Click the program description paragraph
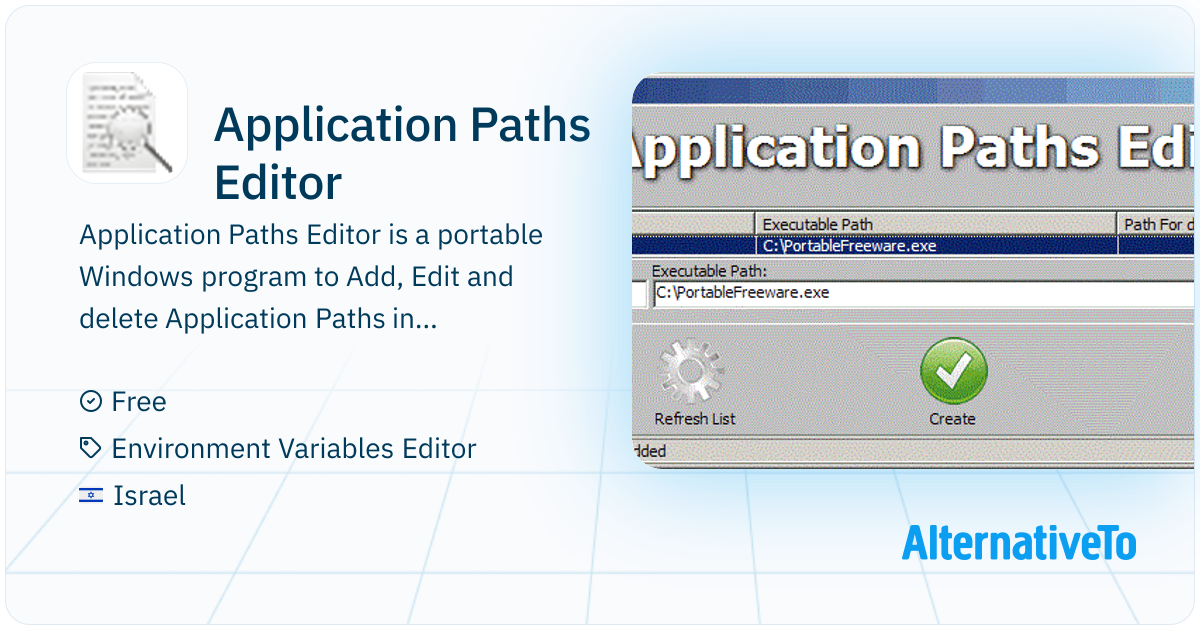The height and width of the screenshot is (630, 1200). click(x=311, y=277)
